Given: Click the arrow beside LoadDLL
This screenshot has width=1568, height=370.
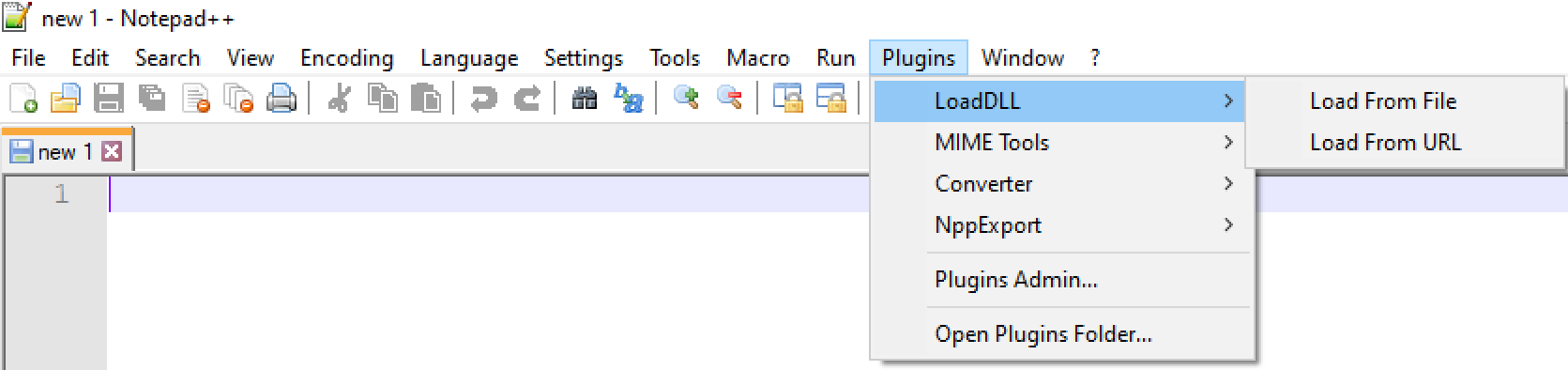Looking at the screenshot, I should (1228, 100).
